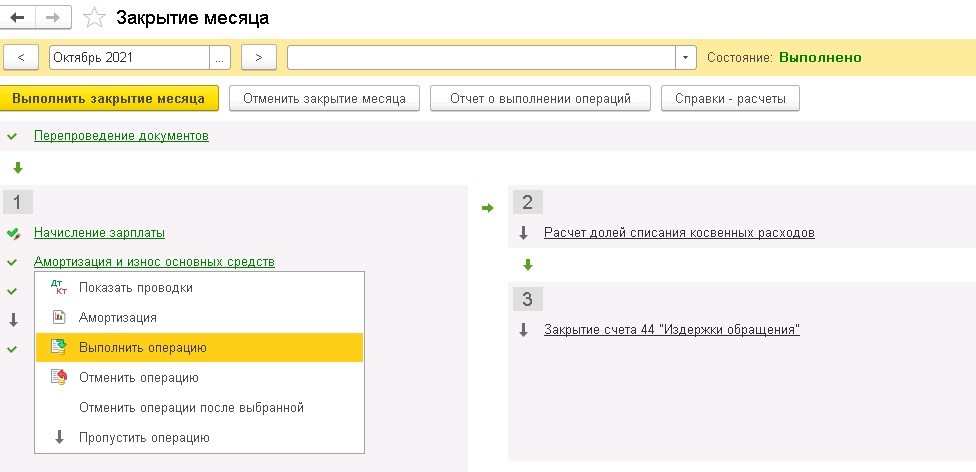Click the gray arrow icon beside Пропустить операцию
This screenshot has width=976, height=472.
(60, 437)
